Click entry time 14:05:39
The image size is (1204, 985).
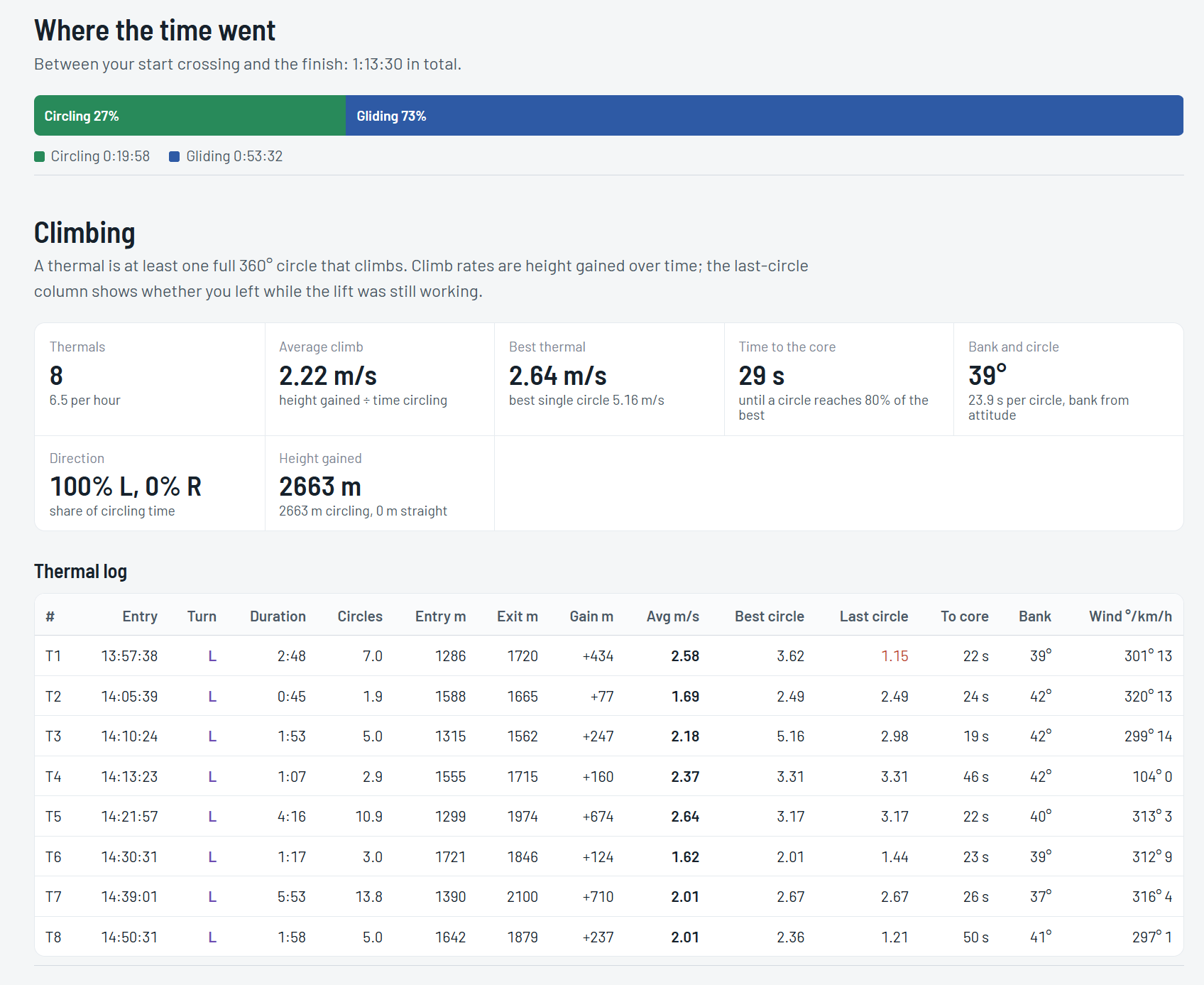[x=129, y=697]
